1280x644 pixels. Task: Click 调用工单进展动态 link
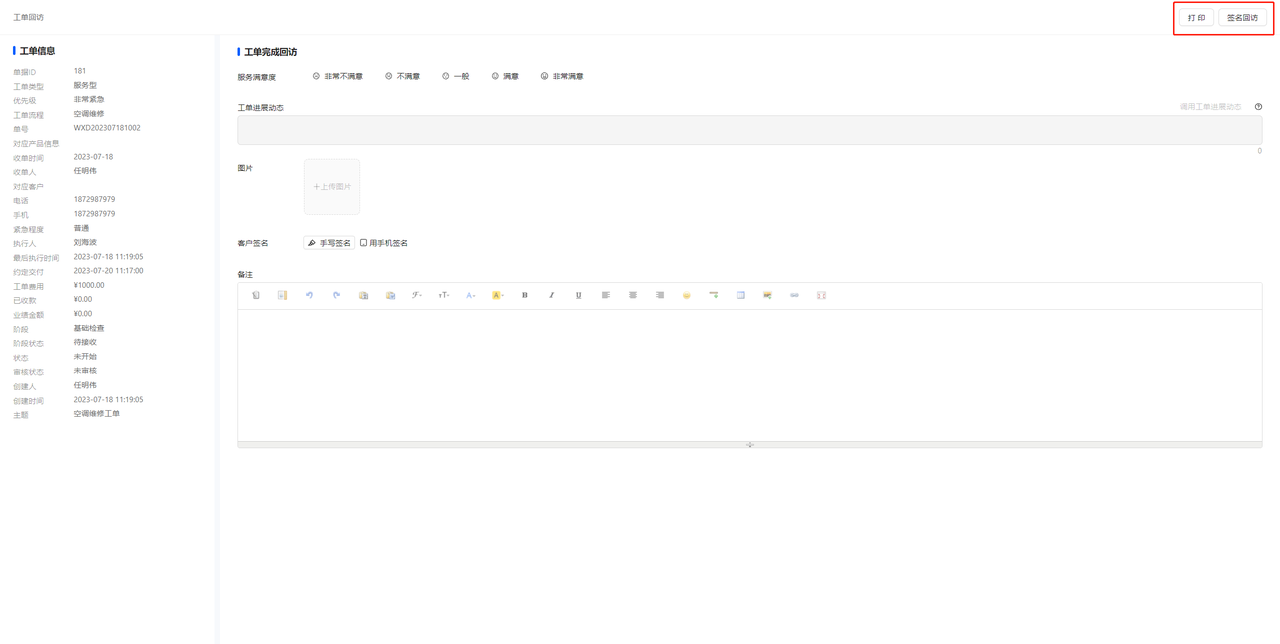(1210, 107)
